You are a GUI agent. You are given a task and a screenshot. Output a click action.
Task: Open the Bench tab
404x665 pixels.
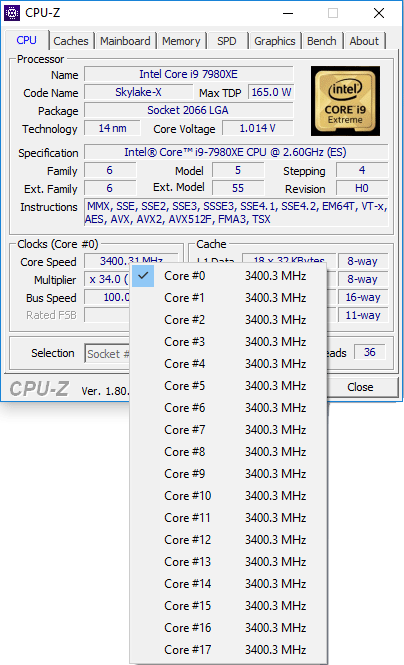[322, 41]
